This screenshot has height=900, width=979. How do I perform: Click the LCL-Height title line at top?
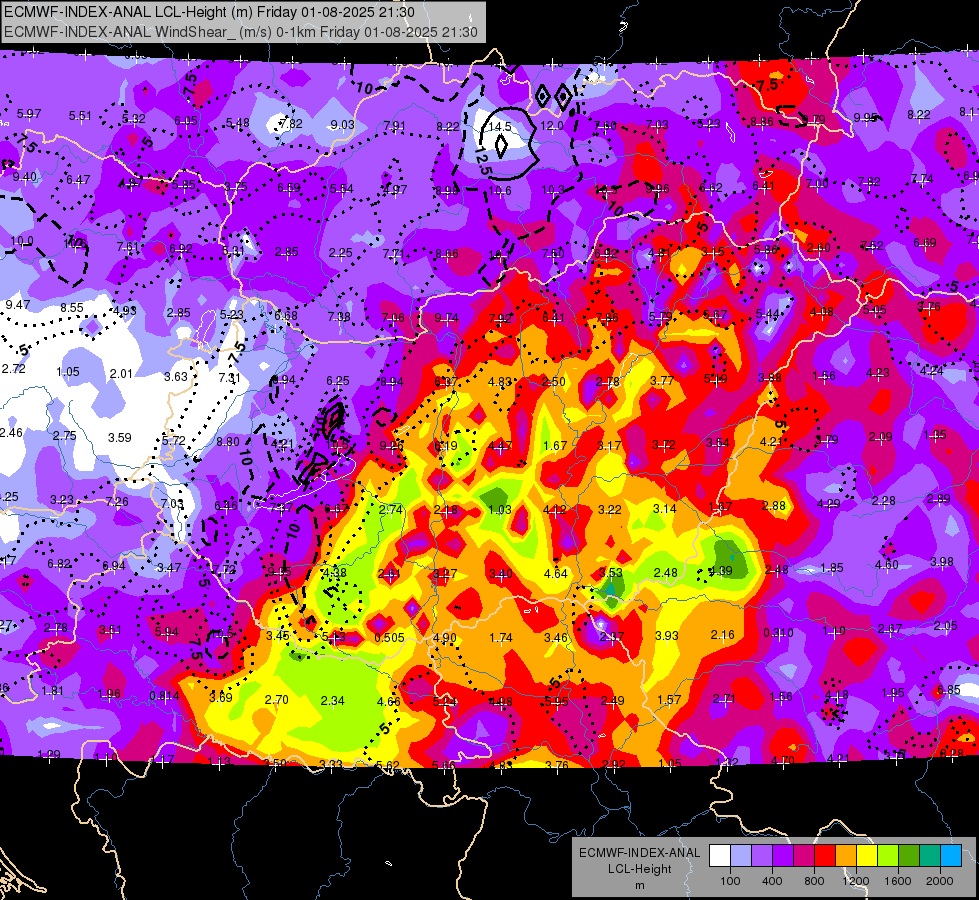pyautogui.click(x=209, y=12)
